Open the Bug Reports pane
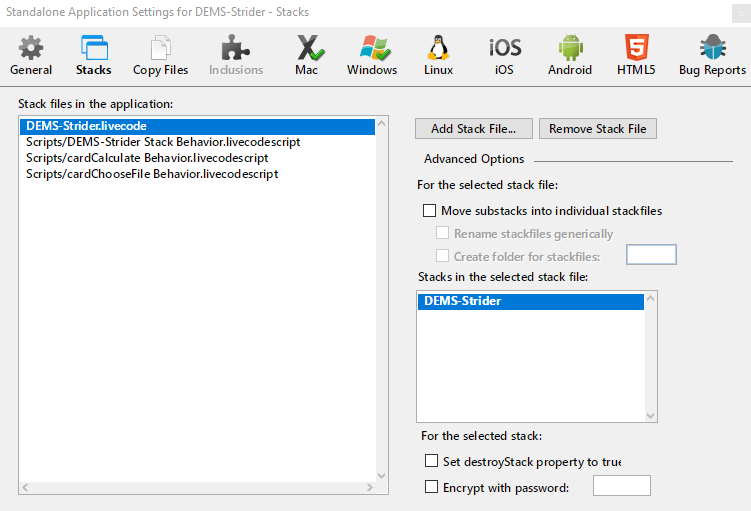Screen dimensions: 751x511 click(712, 55)
